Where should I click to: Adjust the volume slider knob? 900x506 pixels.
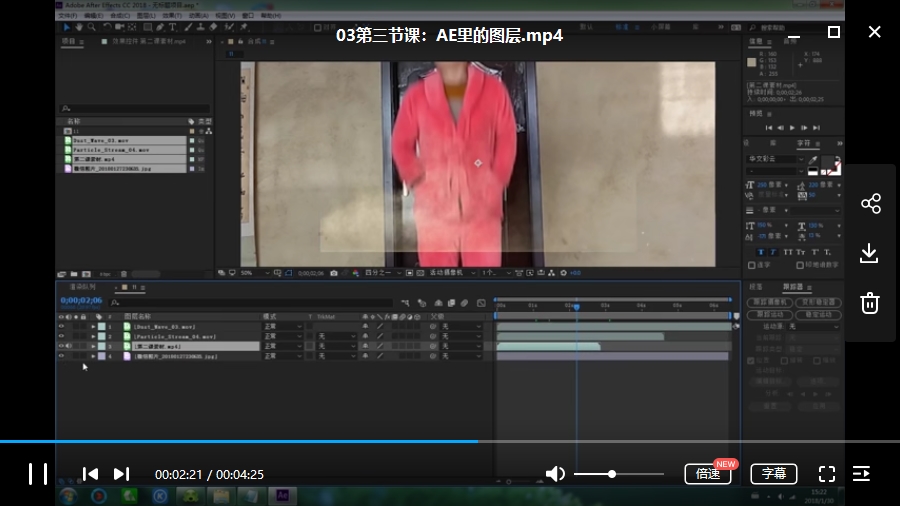tap(612, 474)
